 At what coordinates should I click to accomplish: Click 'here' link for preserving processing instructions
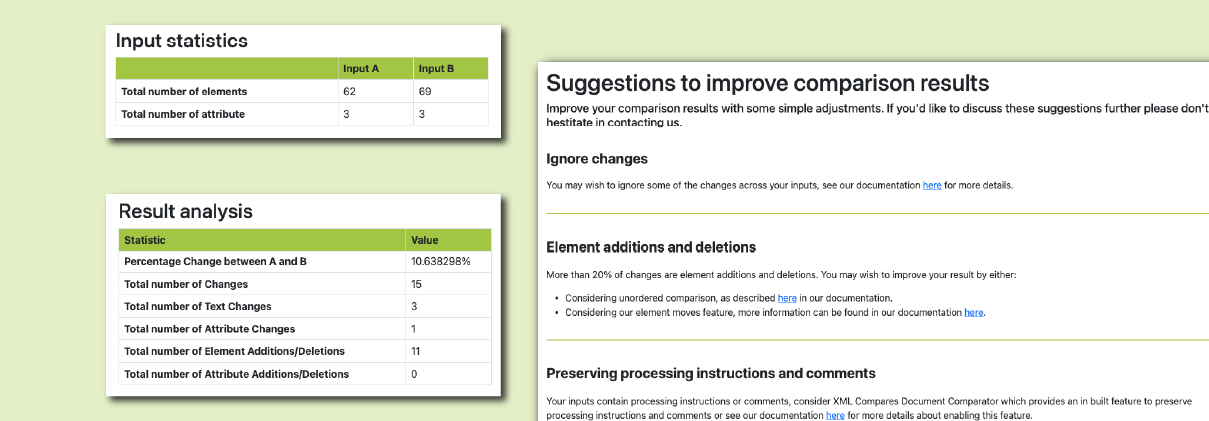click(835, 415)
